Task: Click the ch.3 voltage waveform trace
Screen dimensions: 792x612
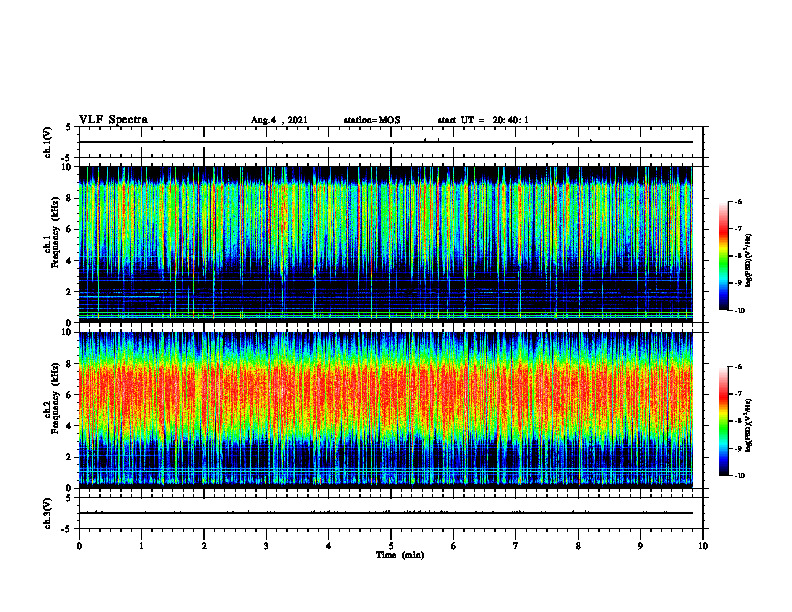Action: (385, 513)
